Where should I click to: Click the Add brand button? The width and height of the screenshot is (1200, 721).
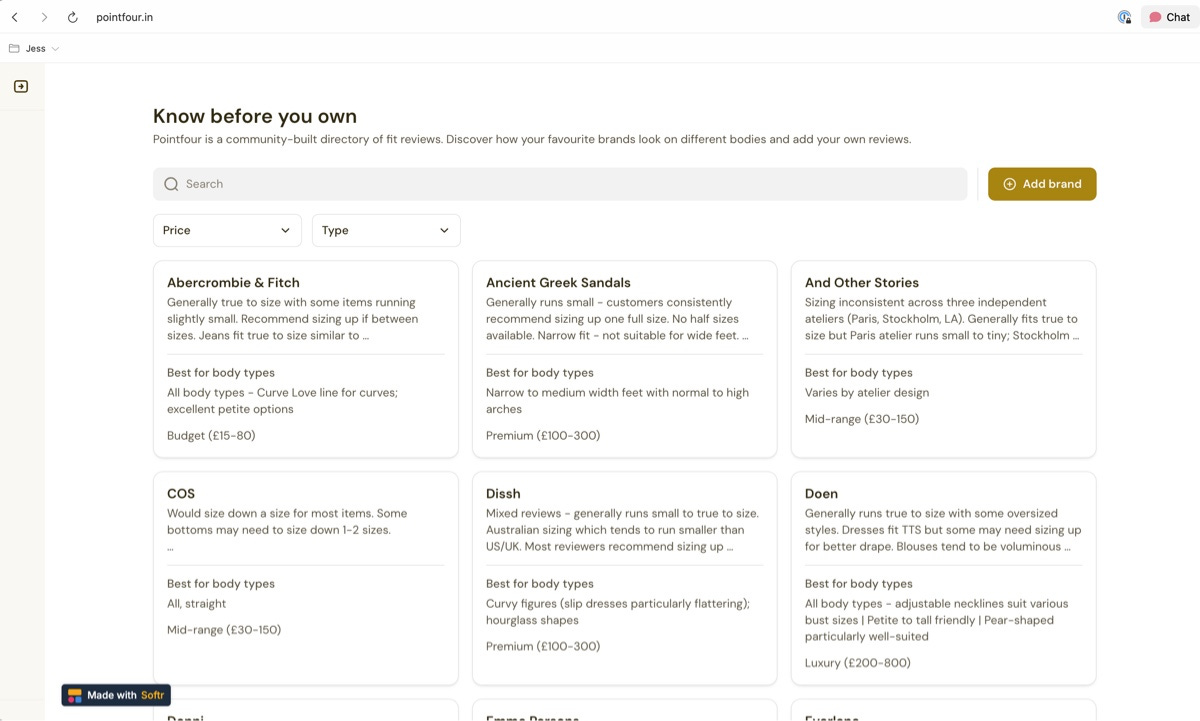(1042, 184)
